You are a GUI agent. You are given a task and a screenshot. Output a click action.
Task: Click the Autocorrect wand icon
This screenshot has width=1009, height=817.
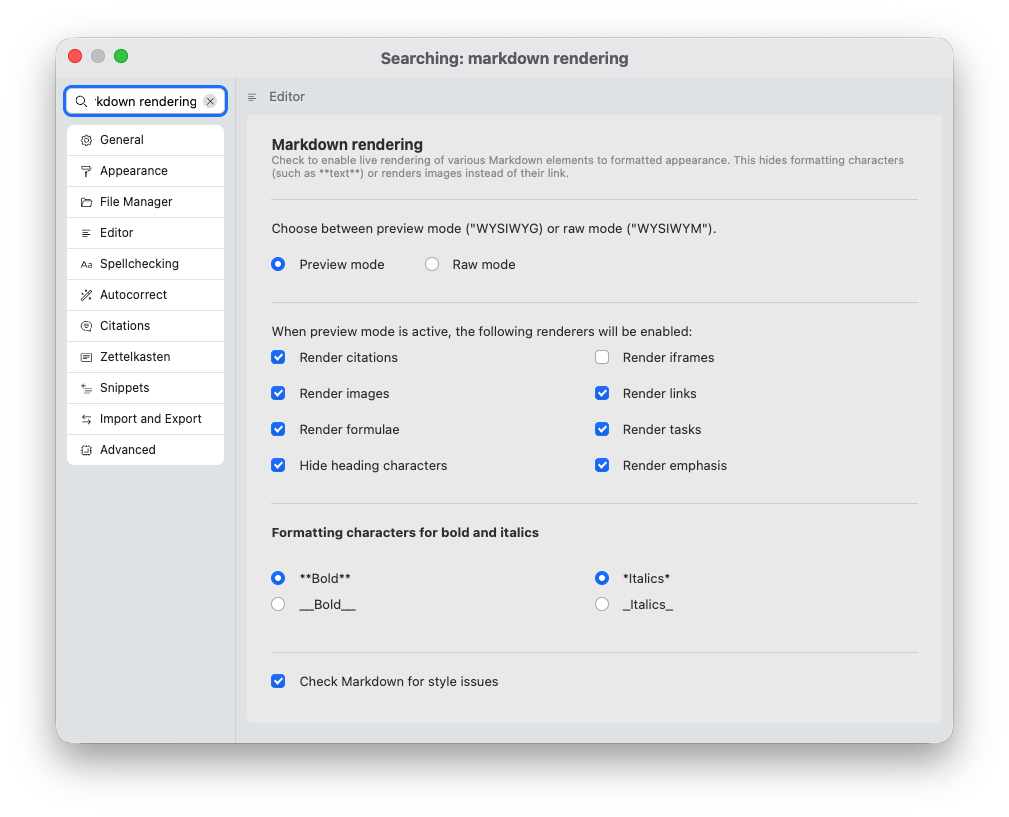(86, 294)
